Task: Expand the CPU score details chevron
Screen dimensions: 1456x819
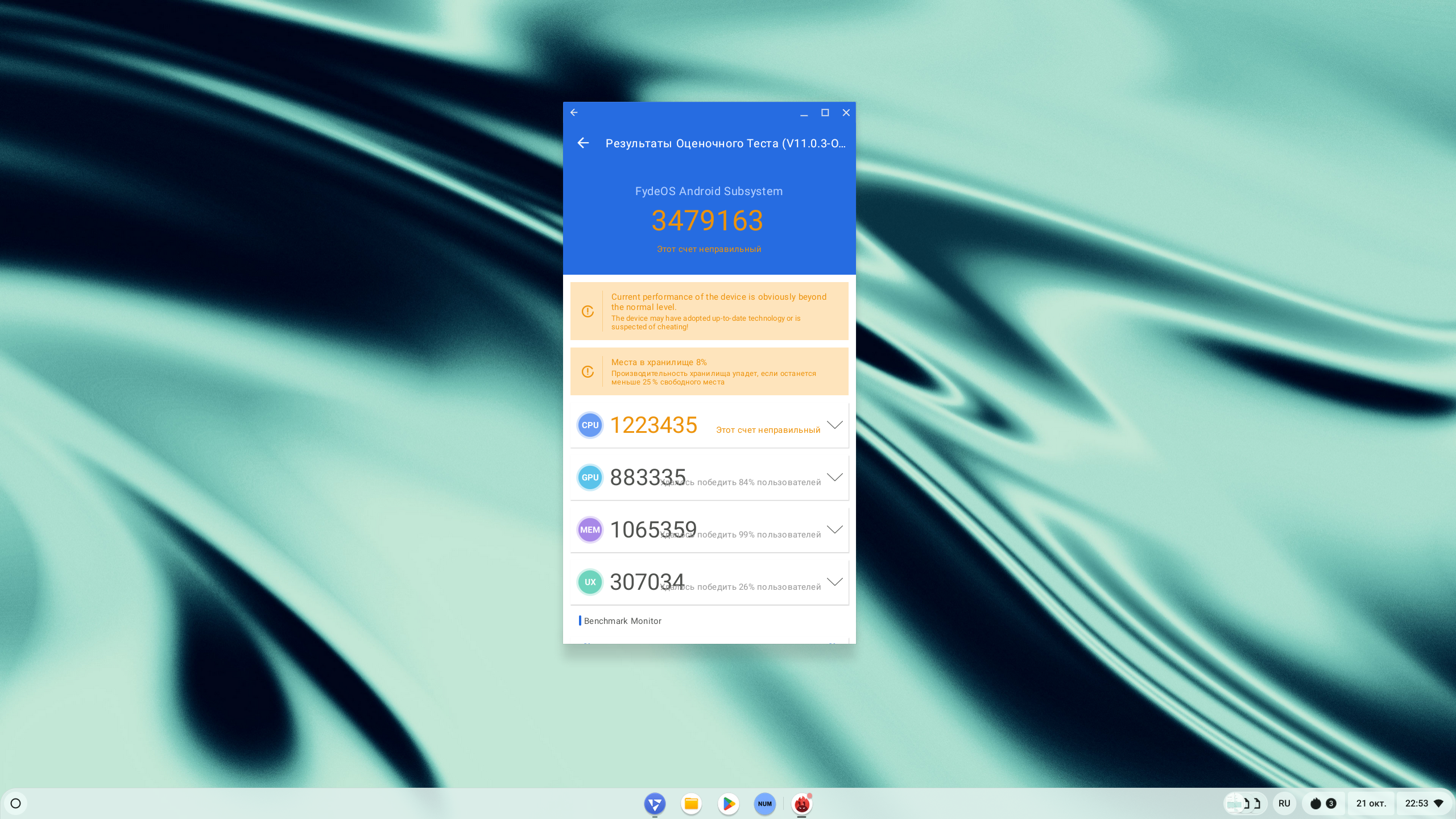Action: pyautogui.click(x=834, y=425)
